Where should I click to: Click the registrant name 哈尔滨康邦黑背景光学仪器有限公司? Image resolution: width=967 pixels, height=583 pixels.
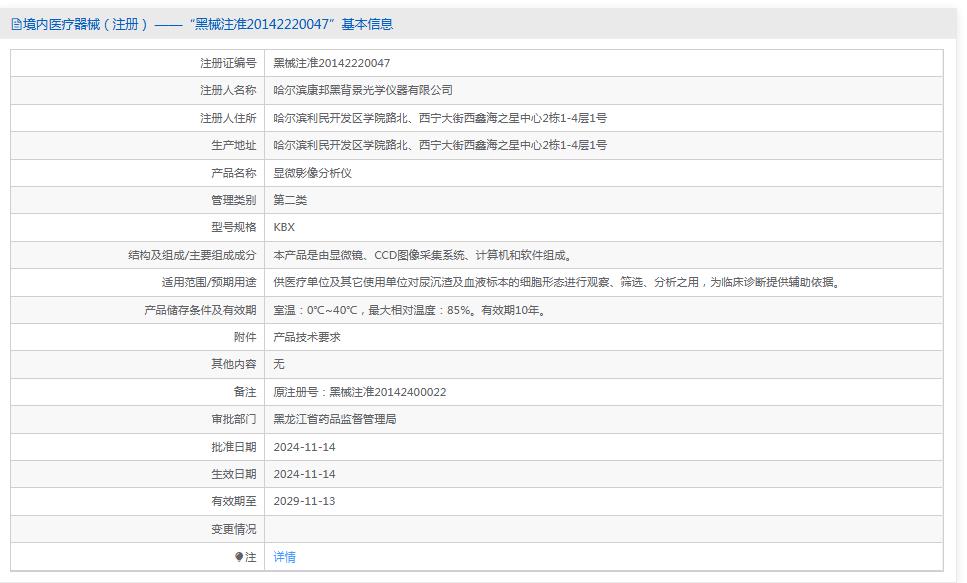363,90
